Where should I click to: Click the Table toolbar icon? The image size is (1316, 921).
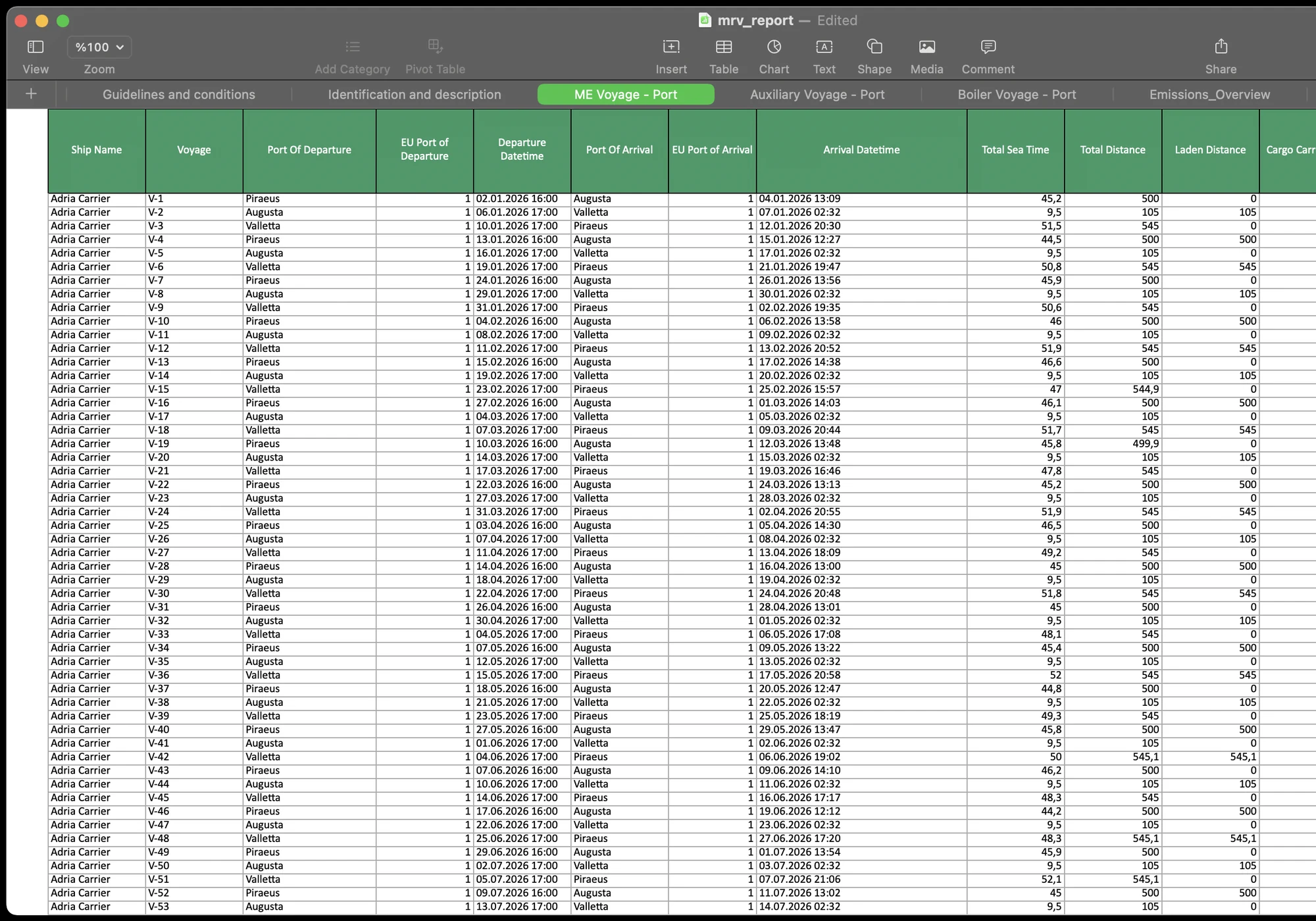(x=724, y=47)
